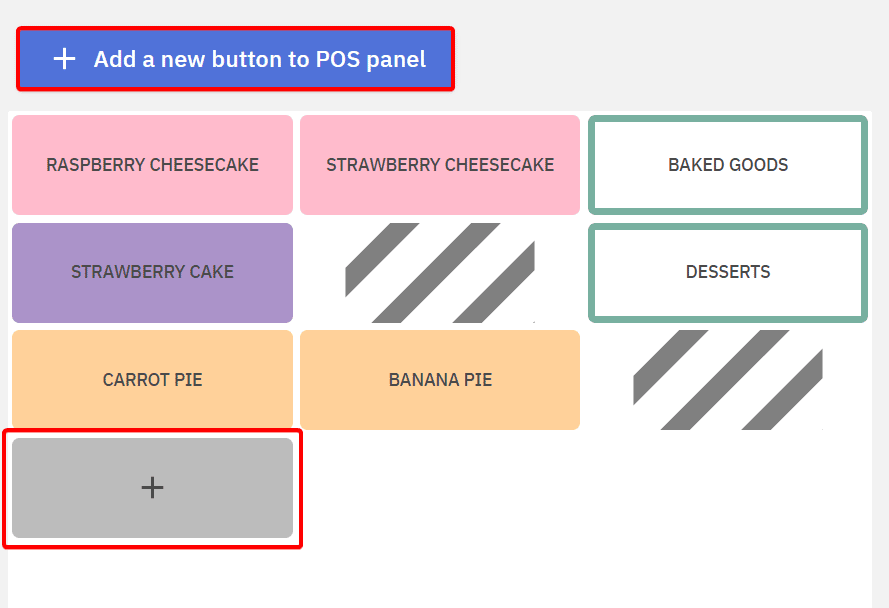Pick the Strawberry Cake product tile
Viewport: 889px width, 608px height.
tap(152, 272)
